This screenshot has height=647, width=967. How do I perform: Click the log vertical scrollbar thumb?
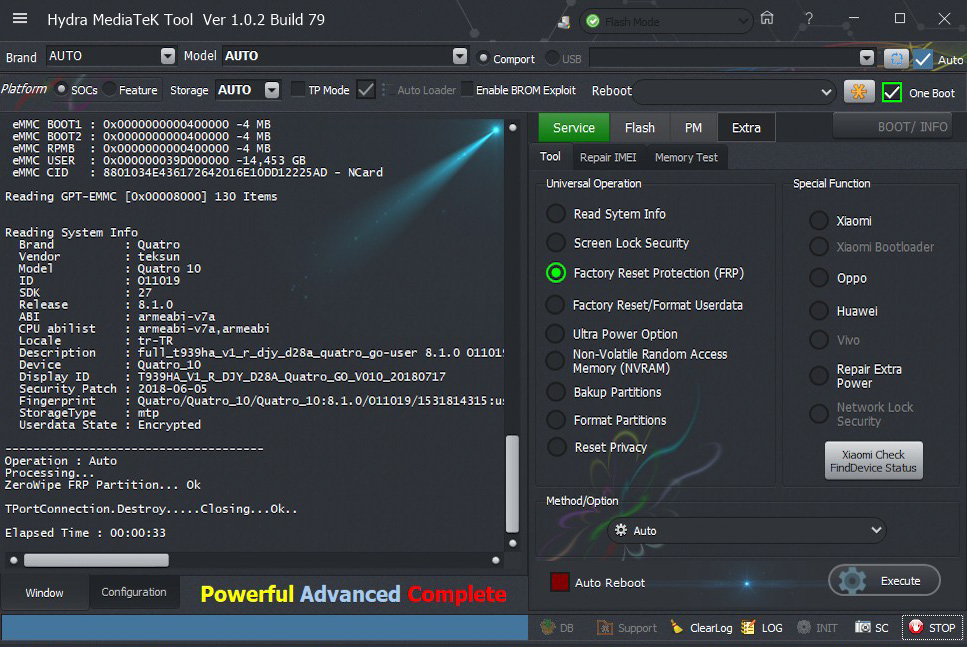(x=512, y=483)
